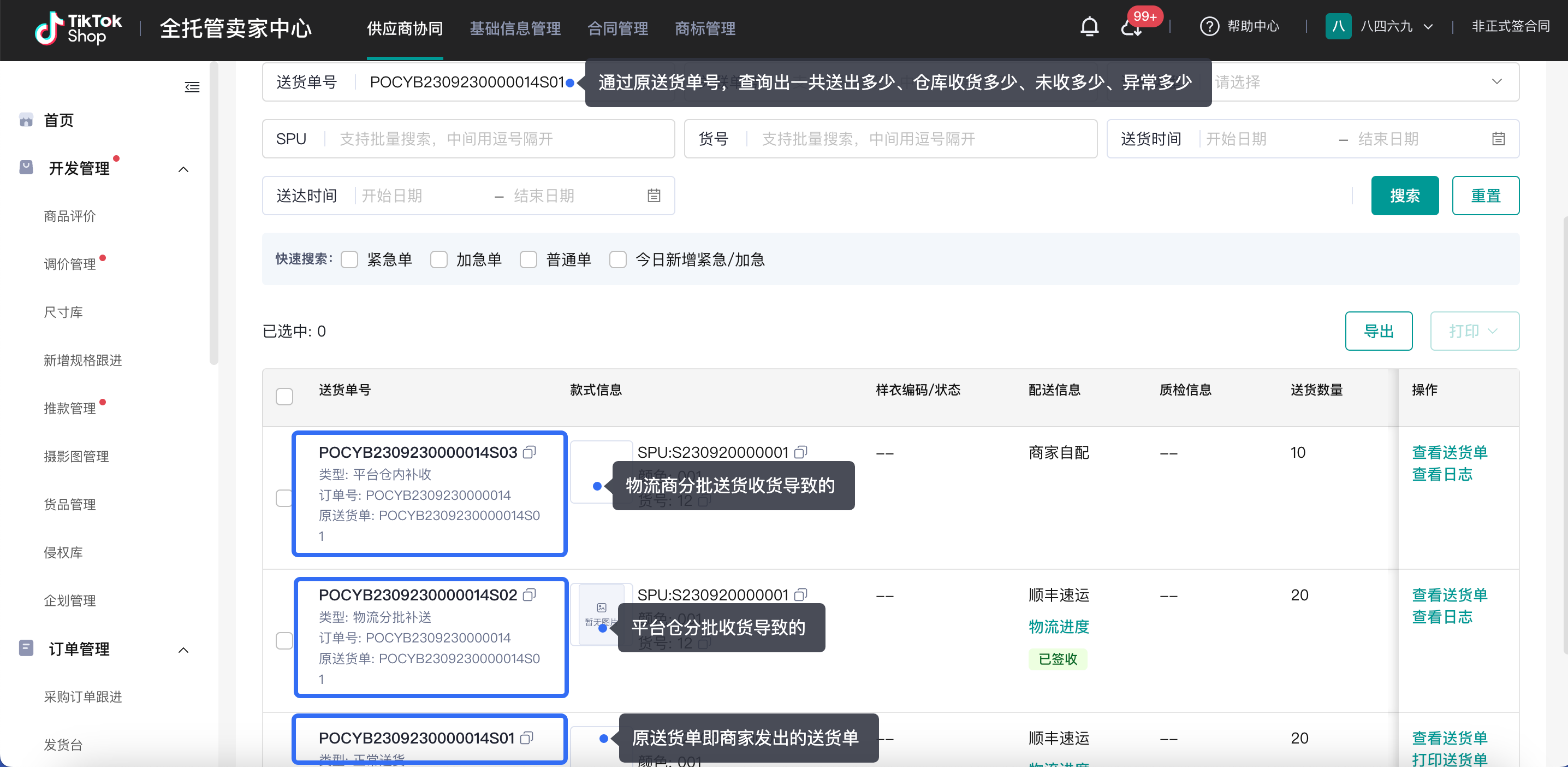Open 企划管理 in the sidebar
1568x767 pixels.
click(69, 600)
